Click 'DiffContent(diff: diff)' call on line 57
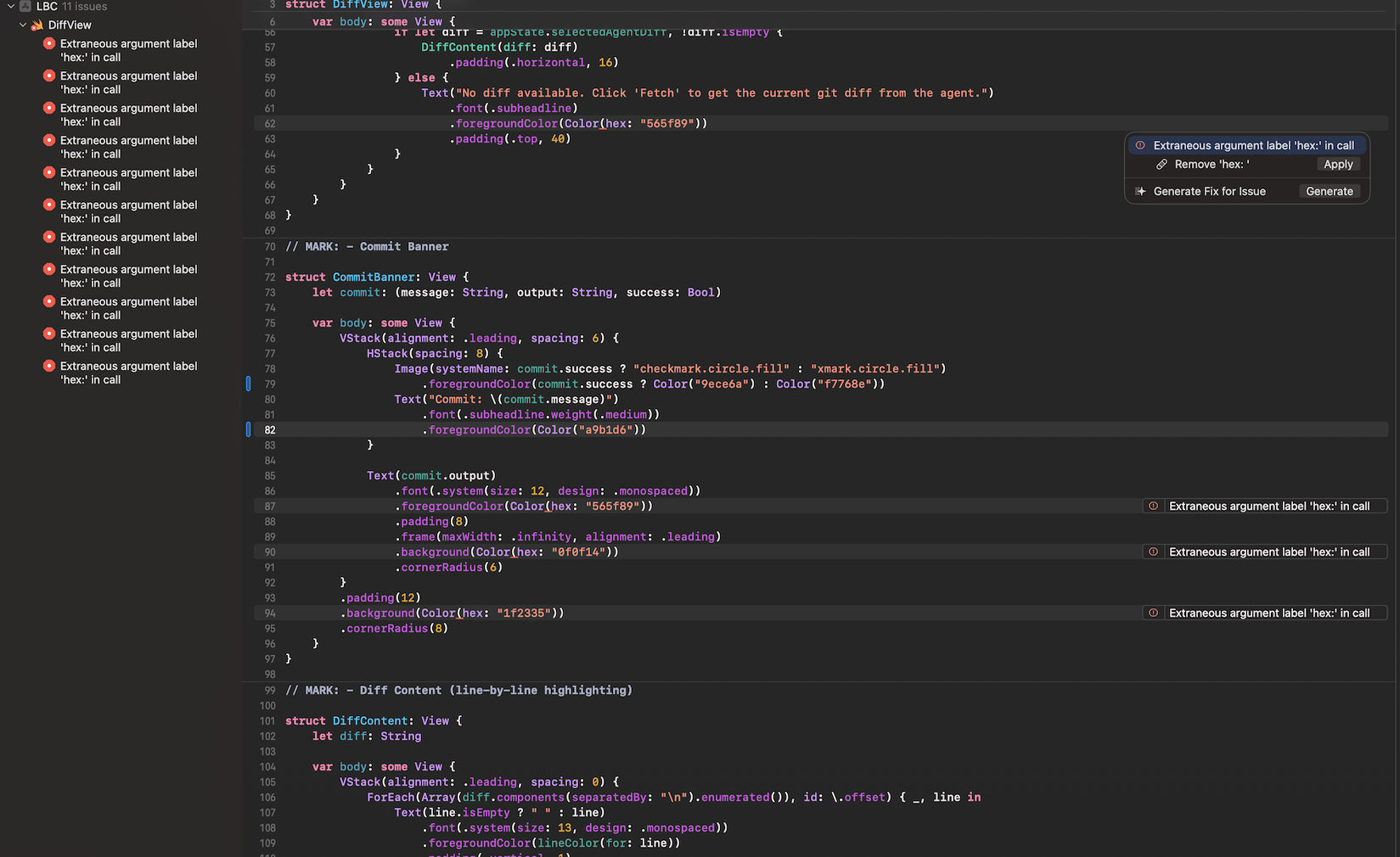1400x857 pixels. [499, 48]
